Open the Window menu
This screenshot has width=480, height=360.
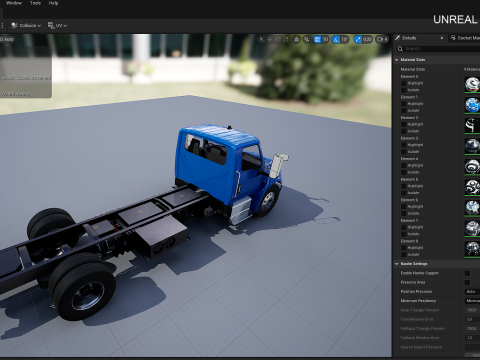tap(14, 3)
